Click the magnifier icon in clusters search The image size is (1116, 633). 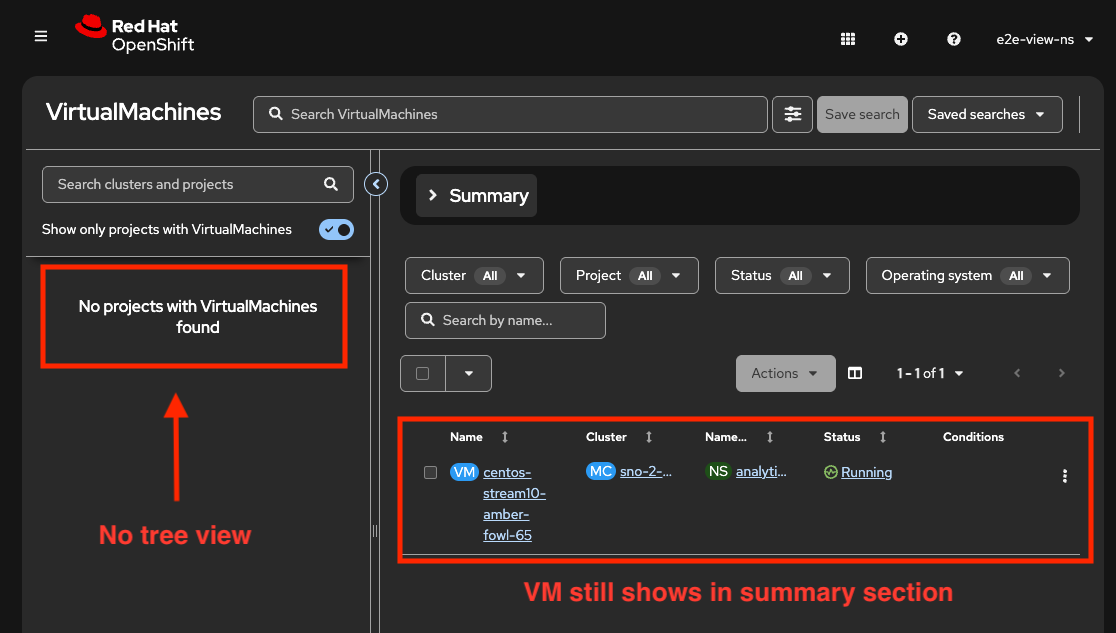(x=331, y=184)
